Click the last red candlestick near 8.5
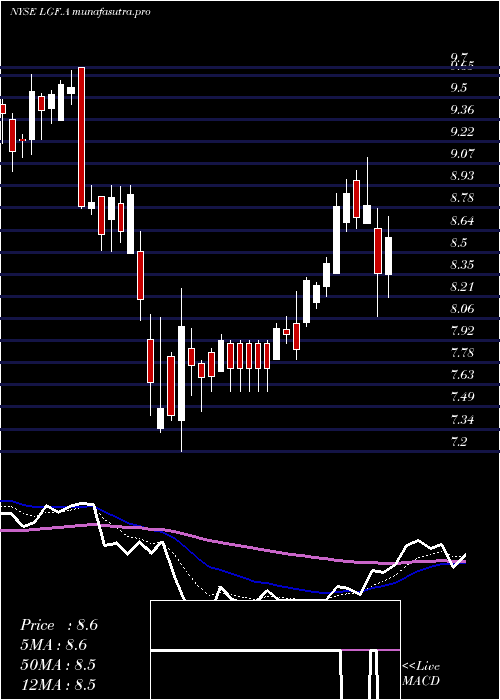 point(378,251)
